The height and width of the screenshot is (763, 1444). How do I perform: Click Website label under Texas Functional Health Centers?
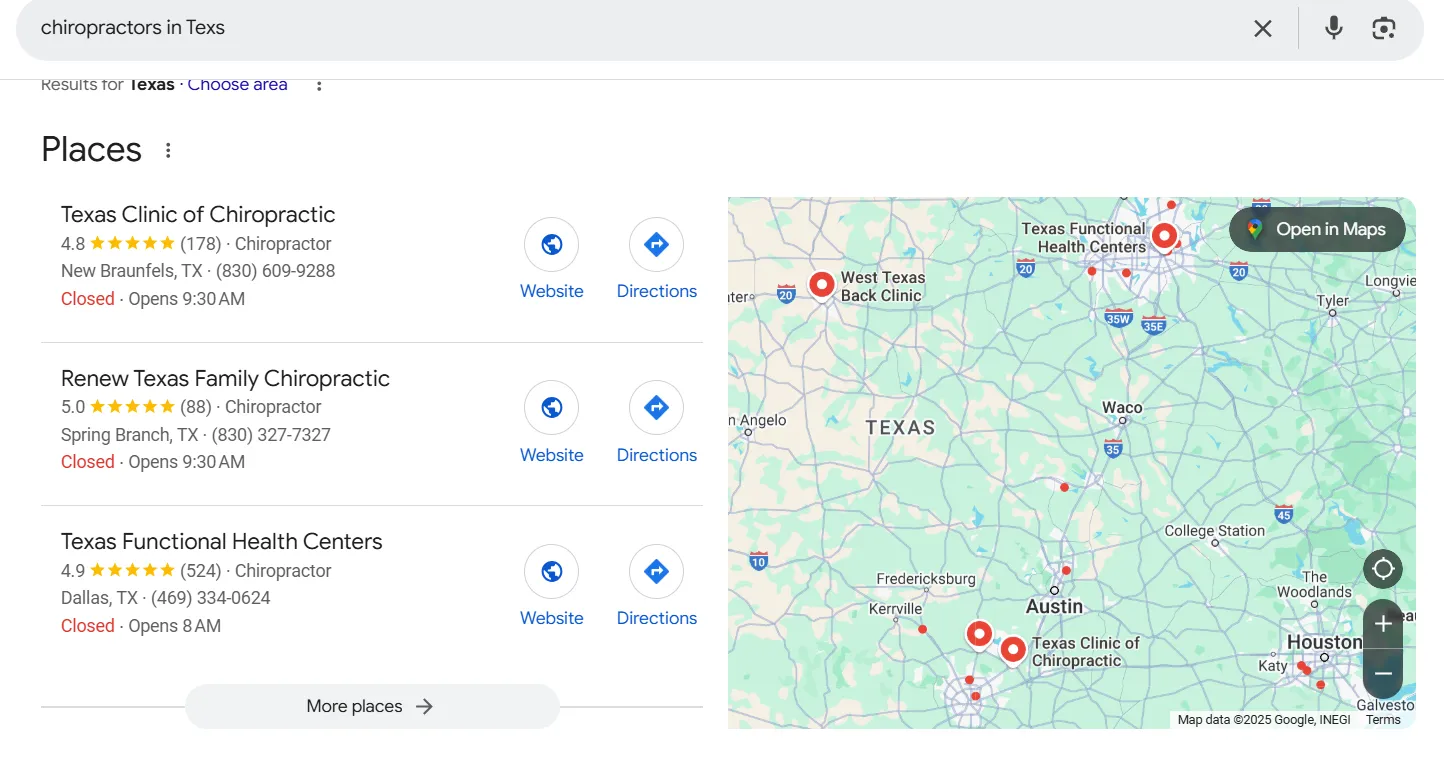coord(551,618)
